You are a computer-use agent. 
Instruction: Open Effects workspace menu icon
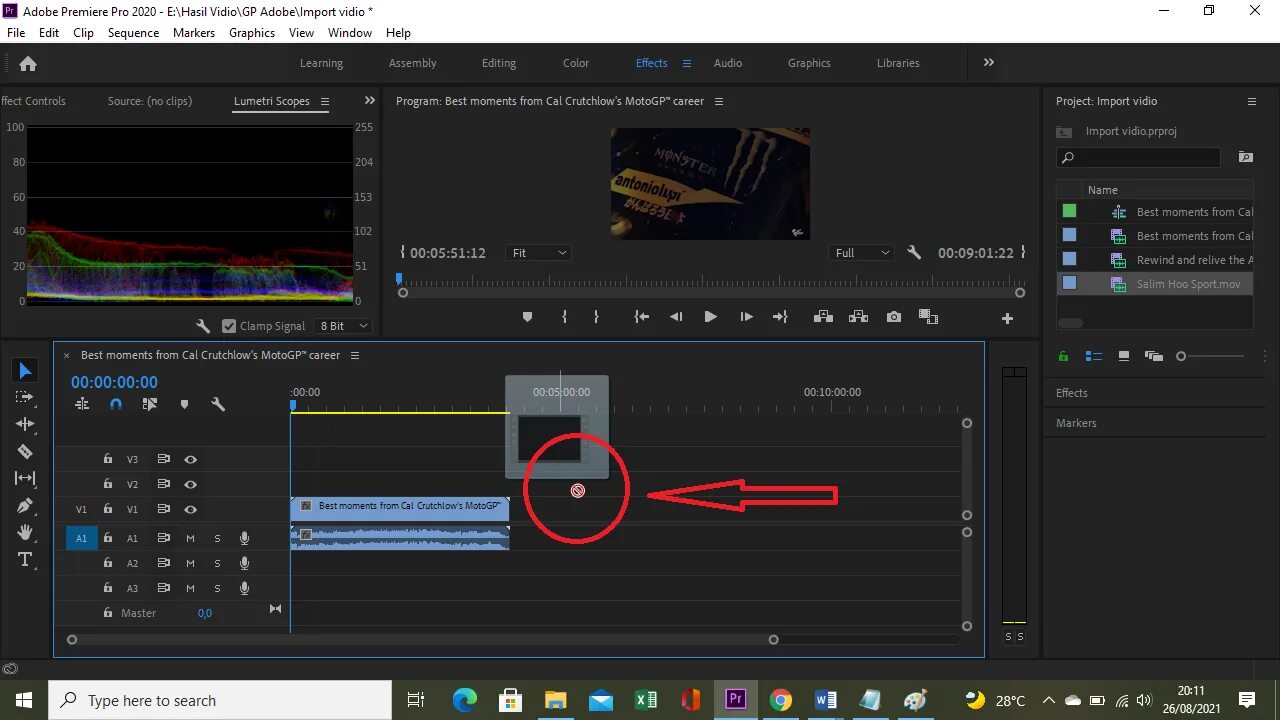point(687,63)
